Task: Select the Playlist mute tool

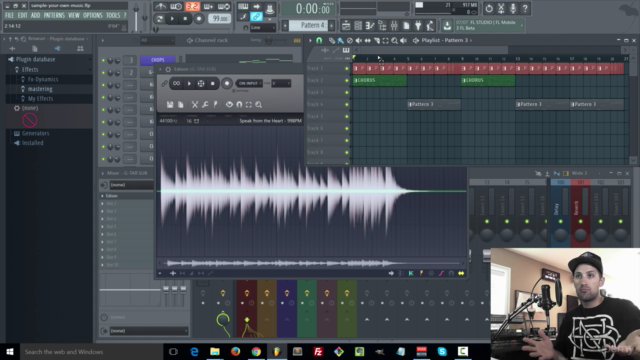Action: [358, 40]
